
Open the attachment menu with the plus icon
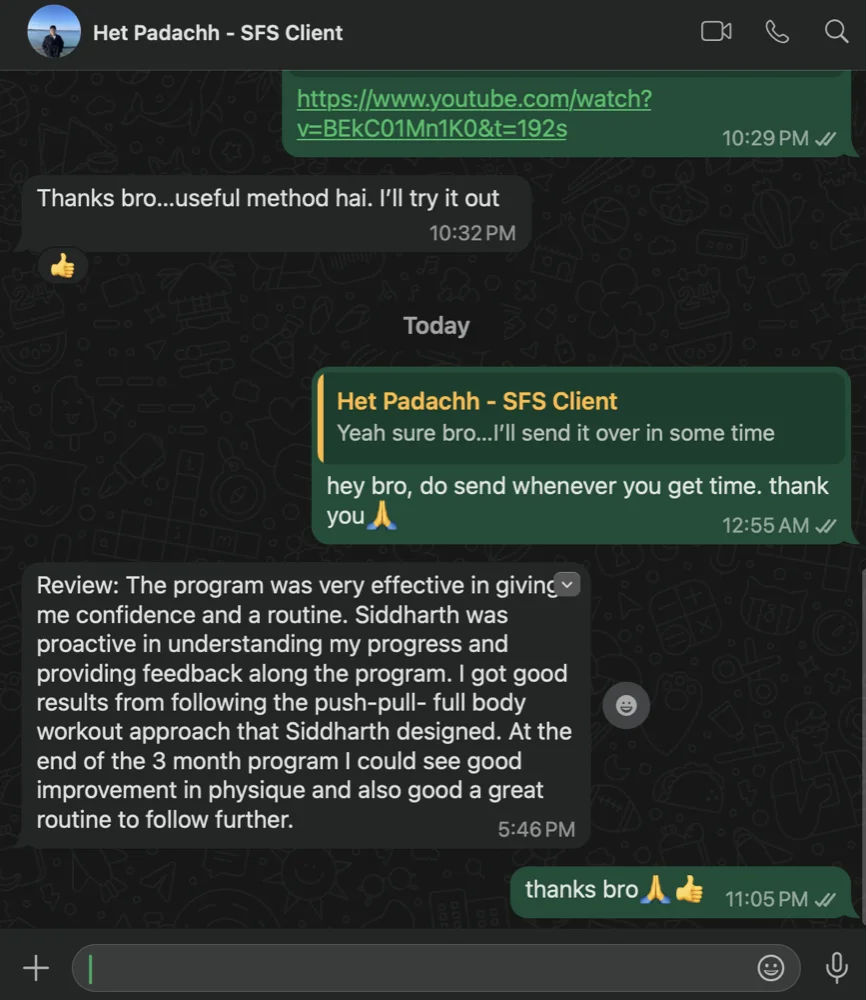(x=36, y=967)
